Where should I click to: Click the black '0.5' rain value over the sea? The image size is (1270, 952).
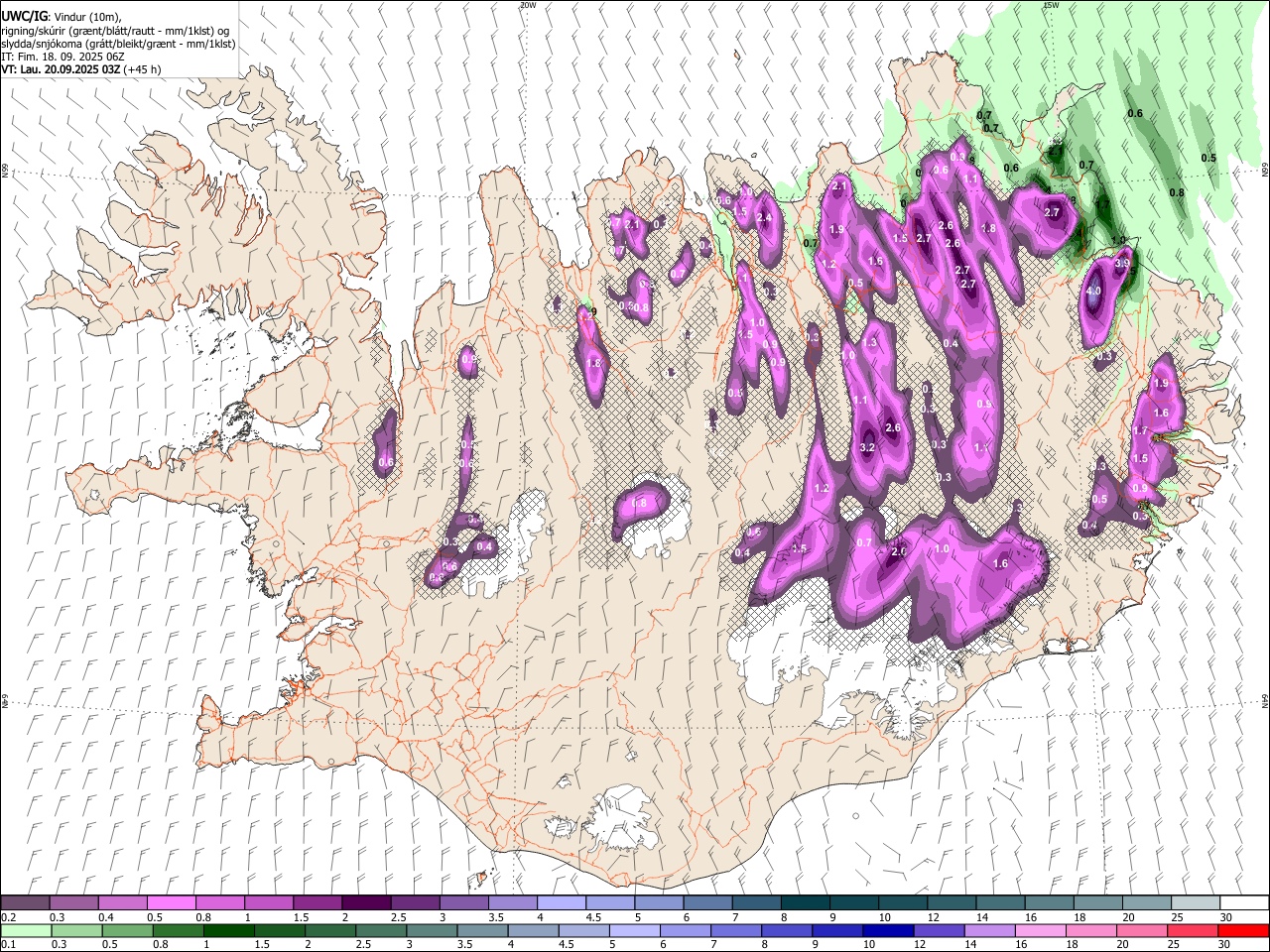click(x=1208, y=159)
